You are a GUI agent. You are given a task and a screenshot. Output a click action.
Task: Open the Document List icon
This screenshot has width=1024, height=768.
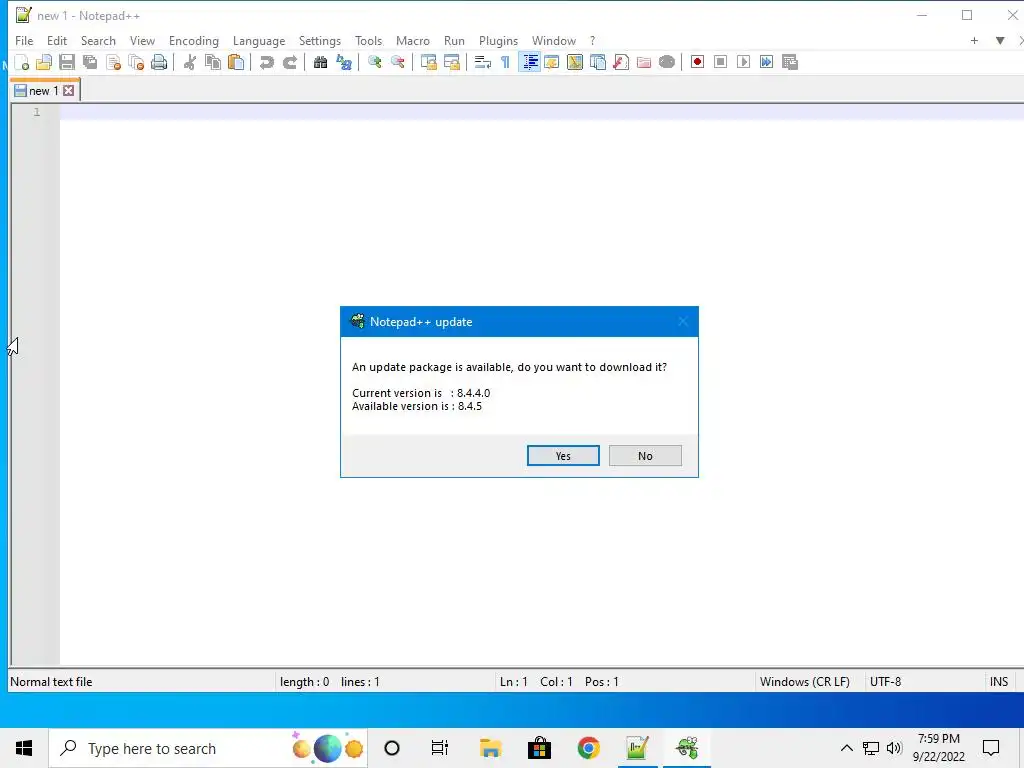point(598,62)
